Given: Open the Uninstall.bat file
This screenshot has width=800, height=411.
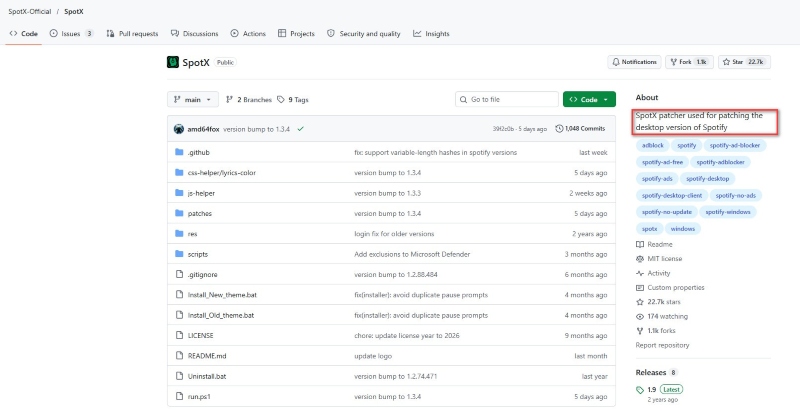Looking at the screenshot, I should point(207,376).
